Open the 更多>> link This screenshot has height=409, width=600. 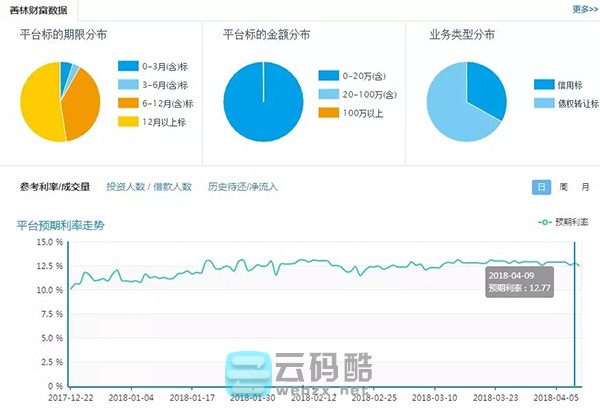pyautogui.click(x=585, y=9)
